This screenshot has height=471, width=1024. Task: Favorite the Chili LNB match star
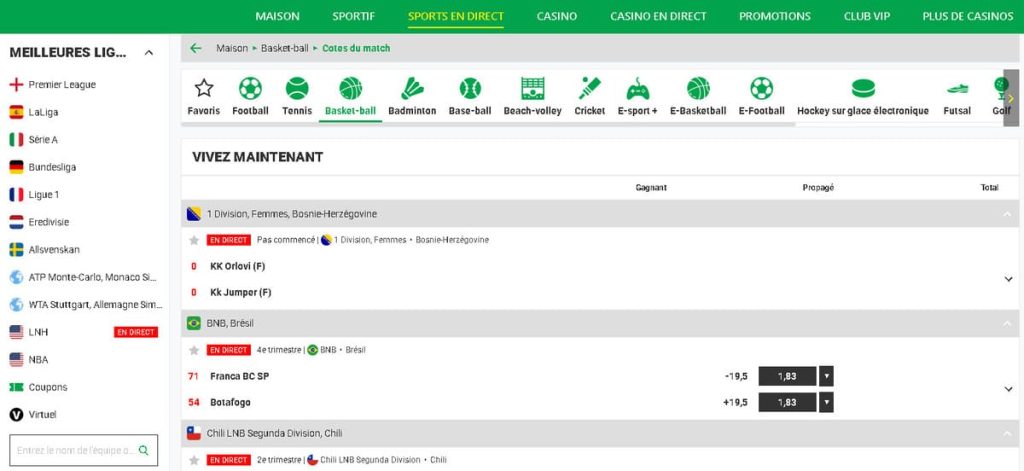tap(194, 460)
